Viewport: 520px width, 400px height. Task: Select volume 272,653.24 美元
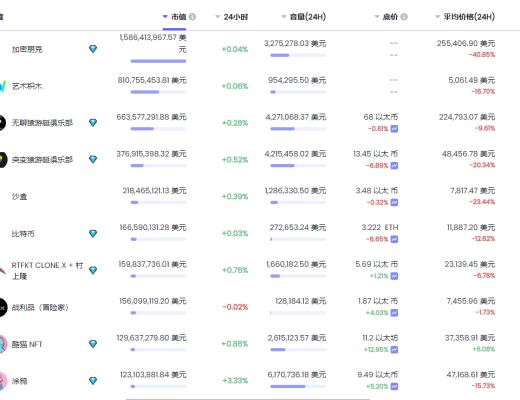coord(298,227)
